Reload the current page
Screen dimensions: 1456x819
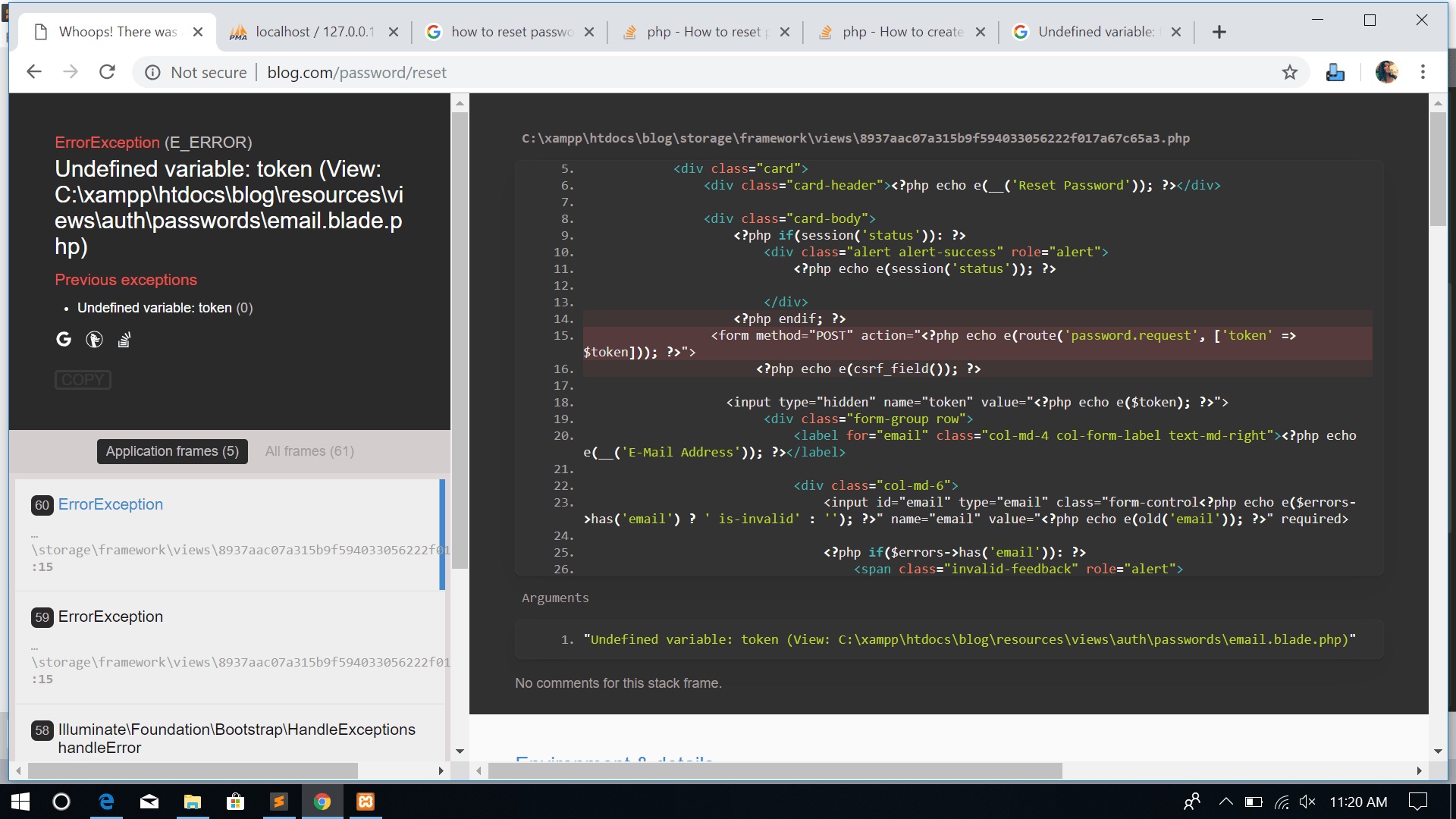(108, 72)
